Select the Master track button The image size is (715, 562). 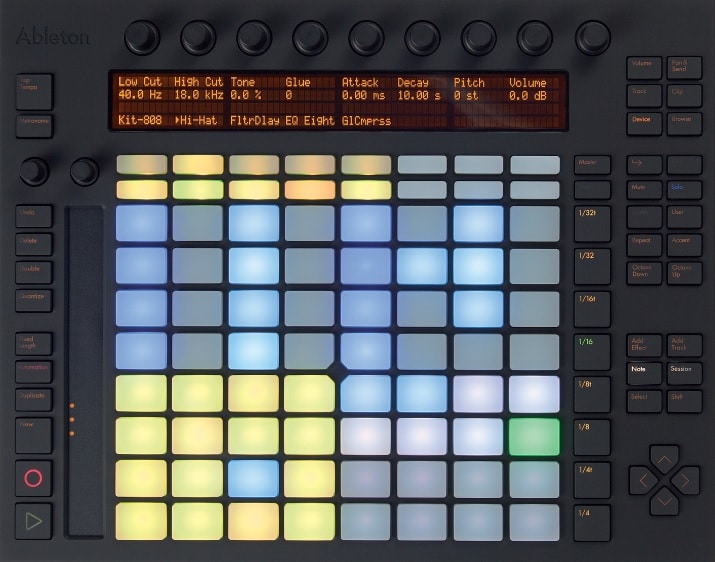[592, 165]
